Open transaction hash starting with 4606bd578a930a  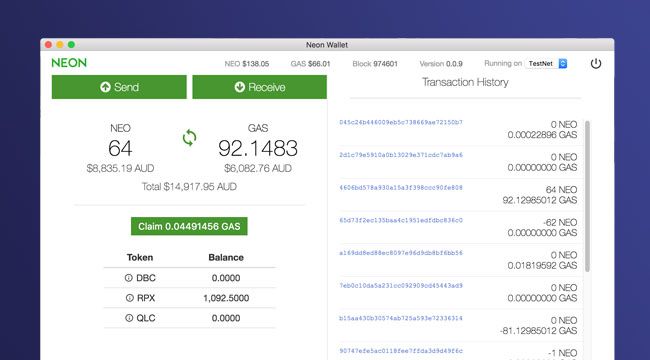(x=401, y=188)
